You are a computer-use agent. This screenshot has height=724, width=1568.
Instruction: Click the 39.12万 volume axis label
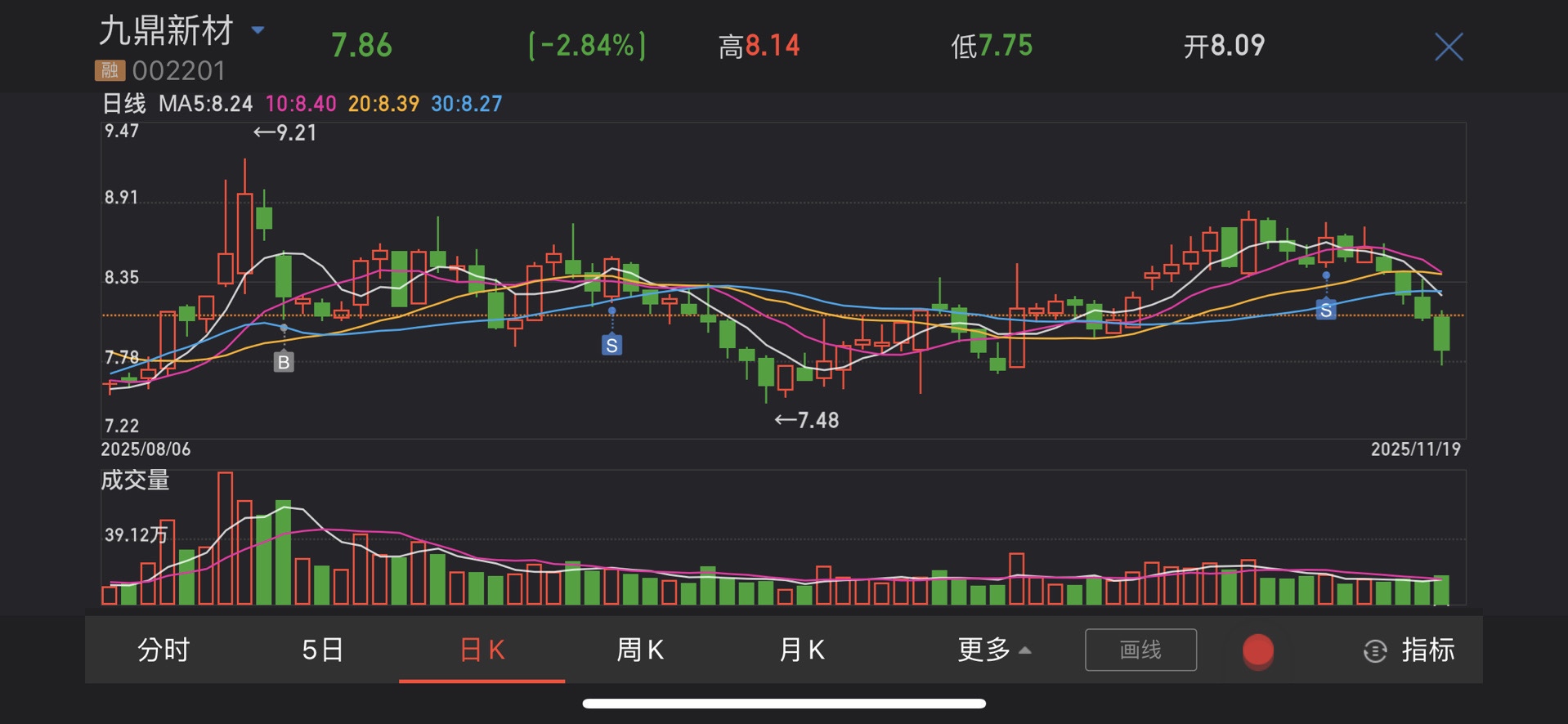click(136, 535)
